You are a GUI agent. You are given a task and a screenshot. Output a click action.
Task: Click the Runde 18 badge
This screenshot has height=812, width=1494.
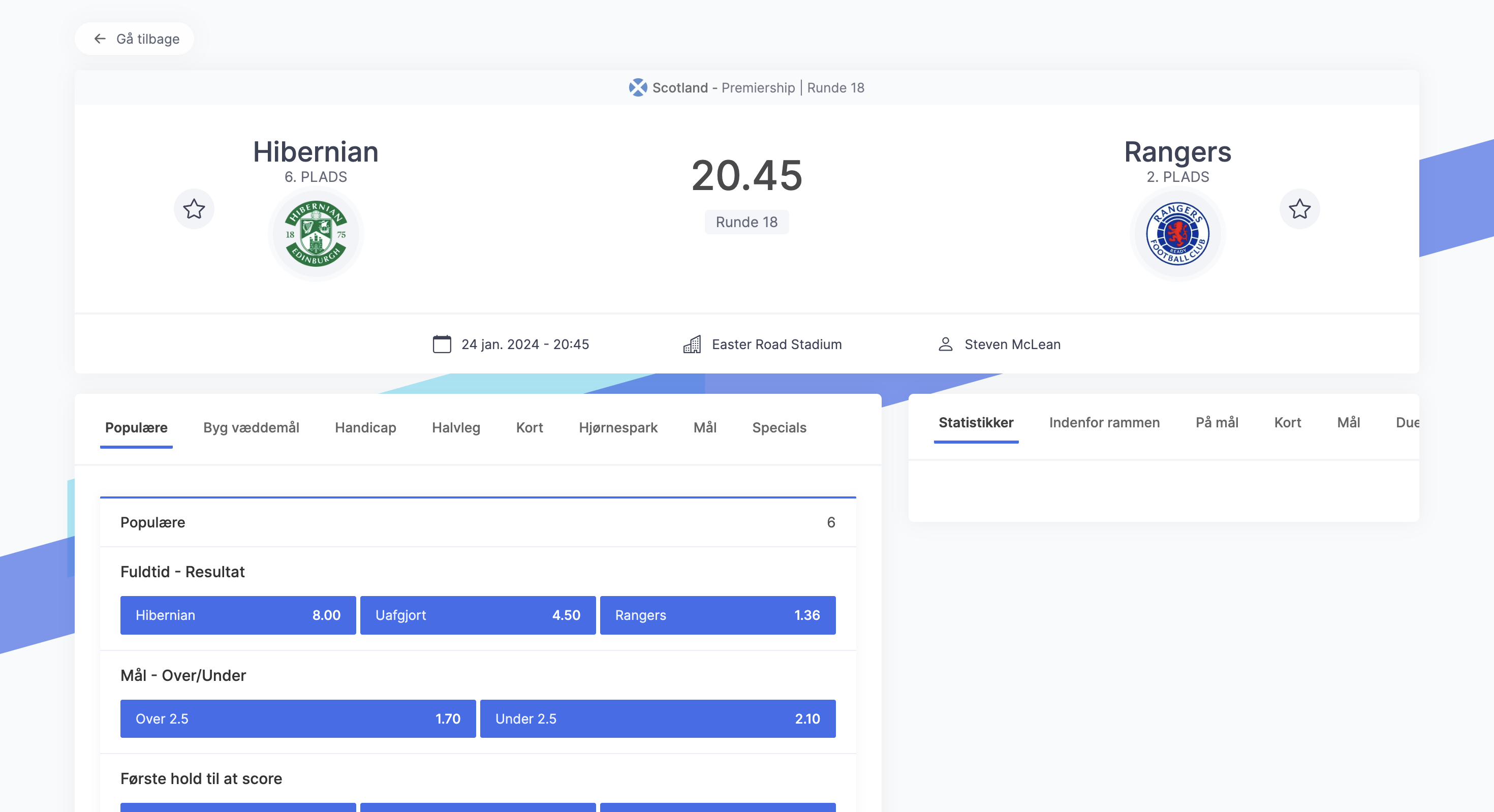tap(746, 222)
